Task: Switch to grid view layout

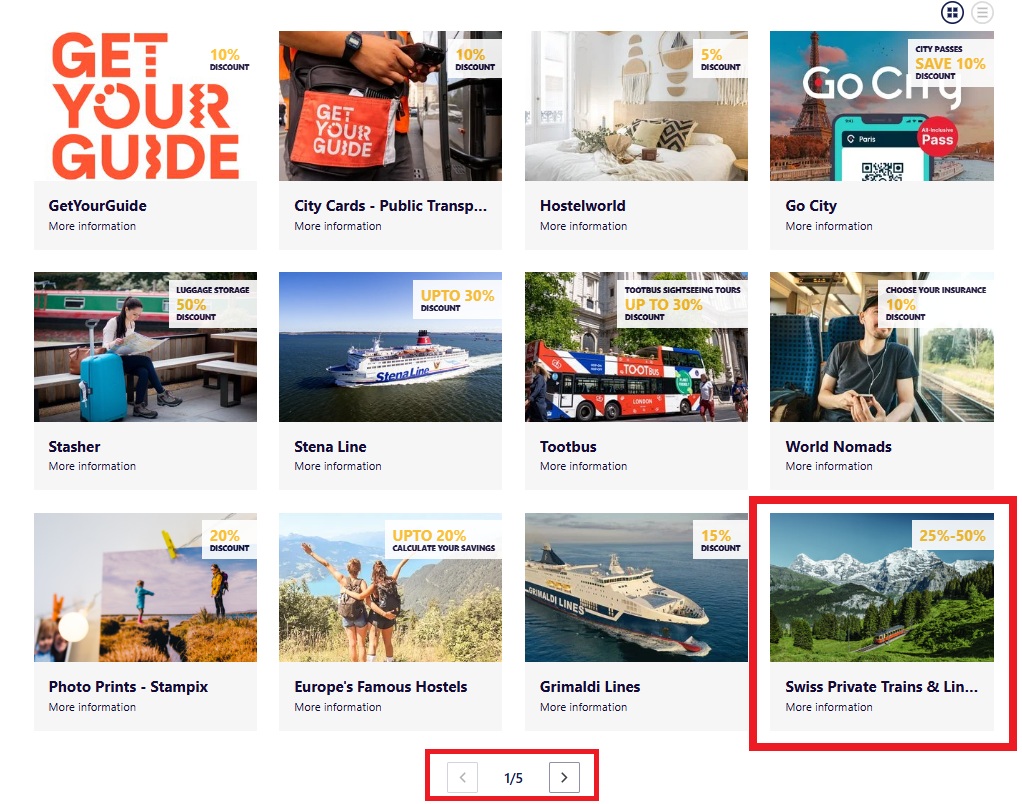Action: coord(952,12)
